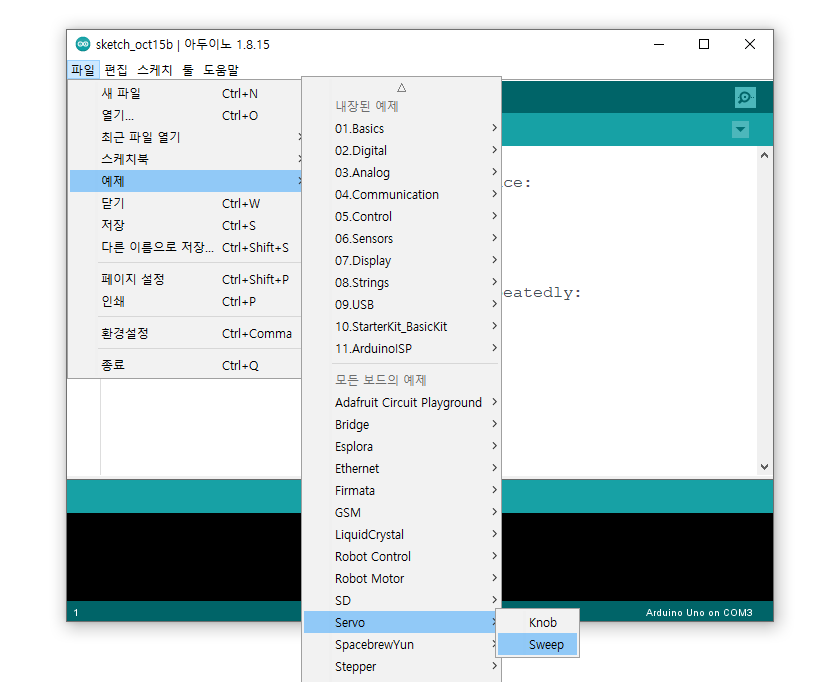Image resolution: width=815 pixels, height=682 pixels.
Task: Open the 툴 menu
Action: (x=188, y=70)
